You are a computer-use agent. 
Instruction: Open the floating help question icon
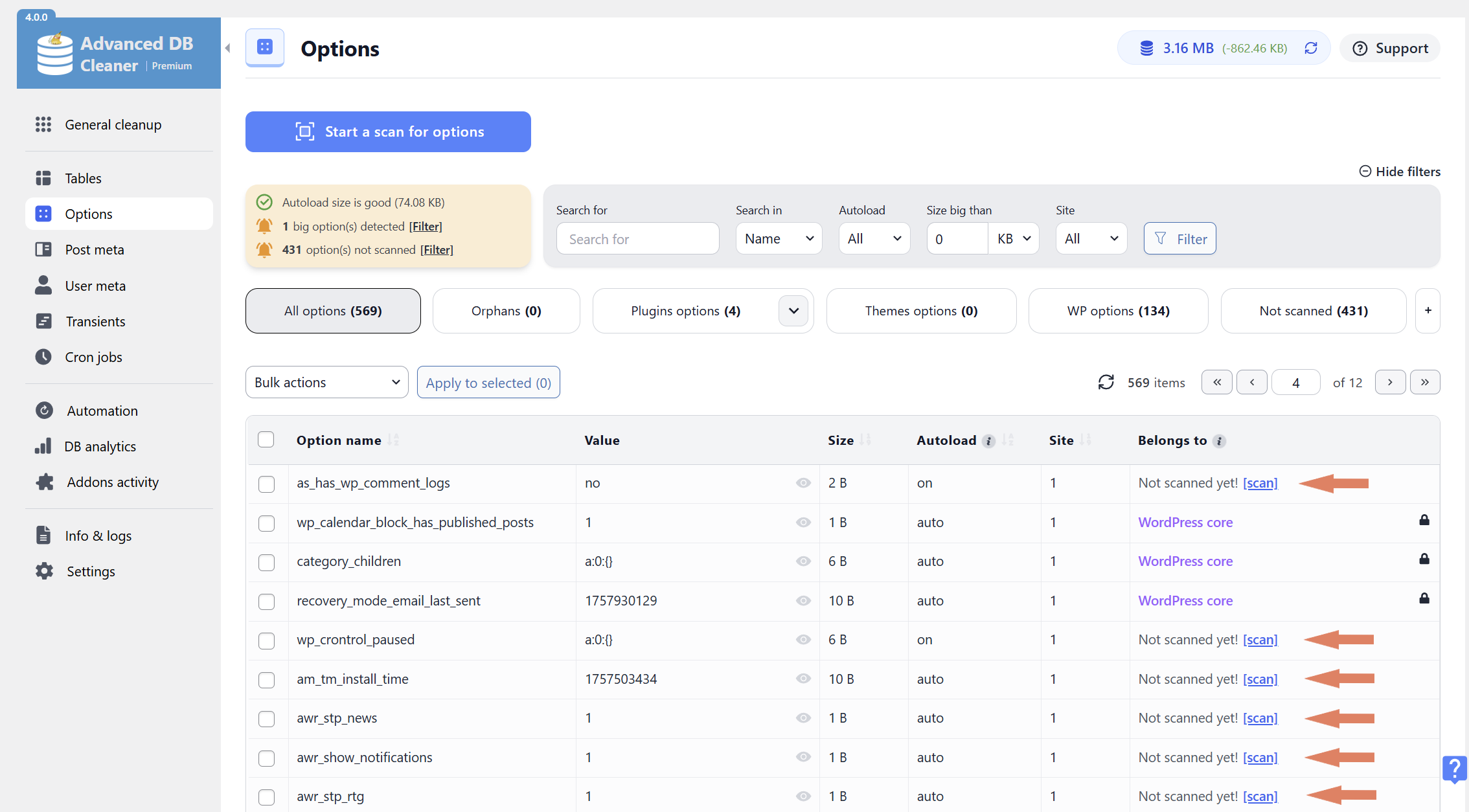point(1454,769)
